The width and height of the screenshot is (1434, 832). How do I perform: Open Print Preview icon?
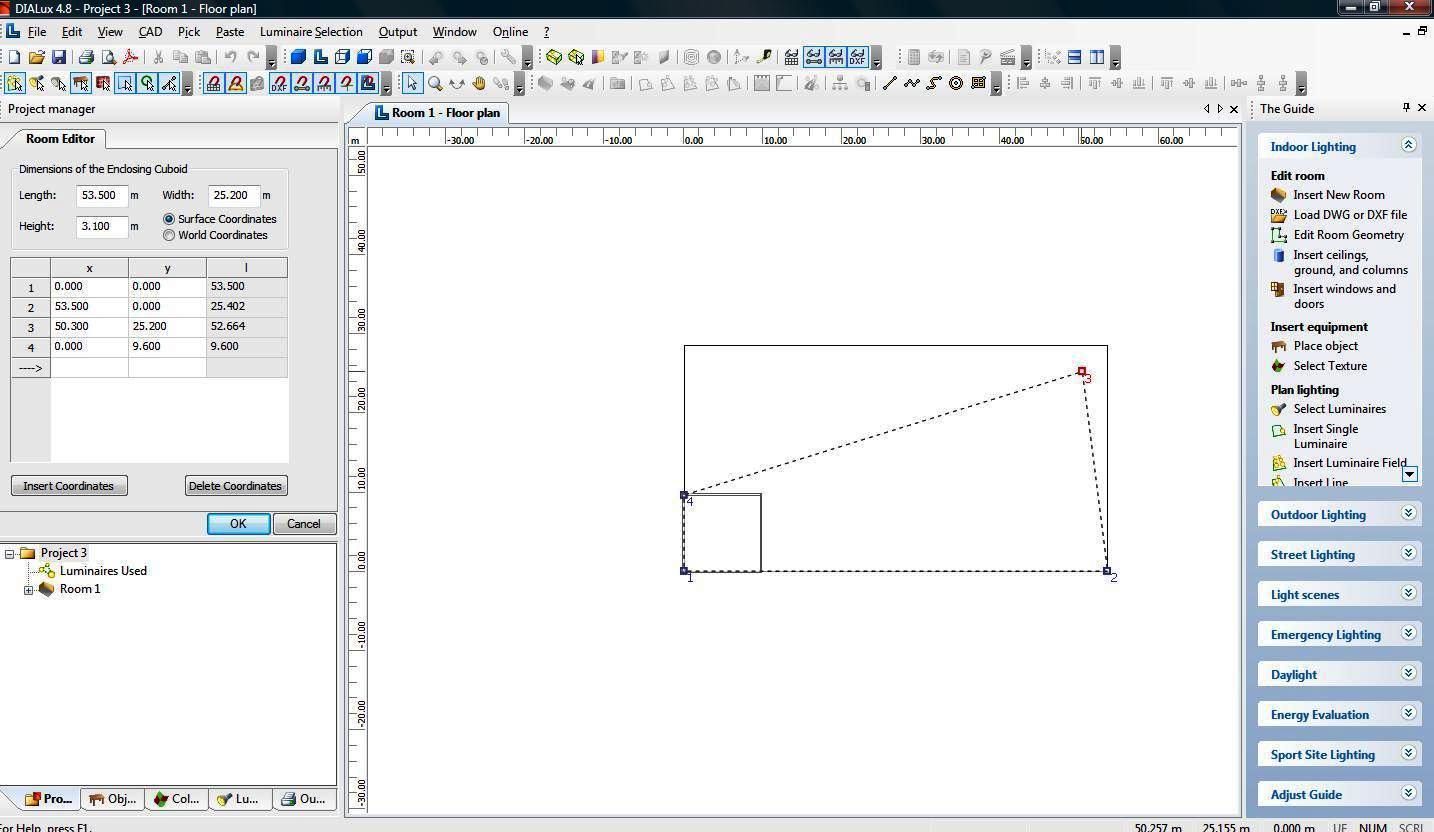pyautogui.click(x=108, y=57)
